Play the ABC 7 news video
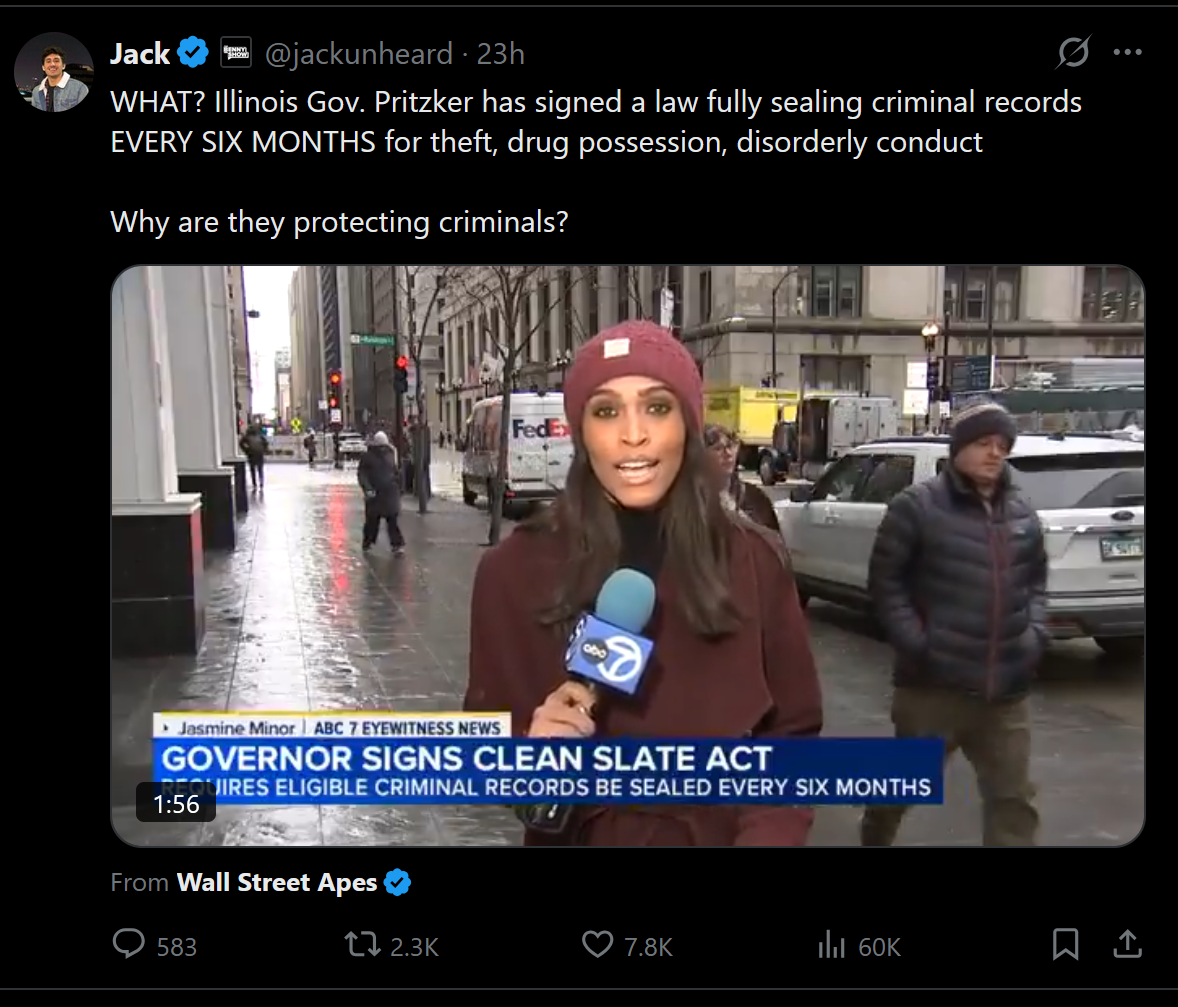The width and height of the screenshot is (1178, 1007). [627, 556]
